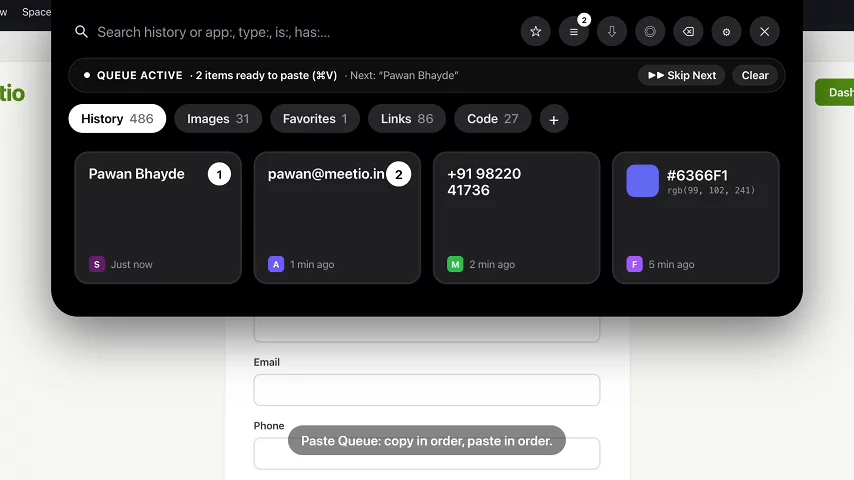Viewport: 854px width, 480px height.
Task: Open the Code tab
Action: (x=492, y=118)
